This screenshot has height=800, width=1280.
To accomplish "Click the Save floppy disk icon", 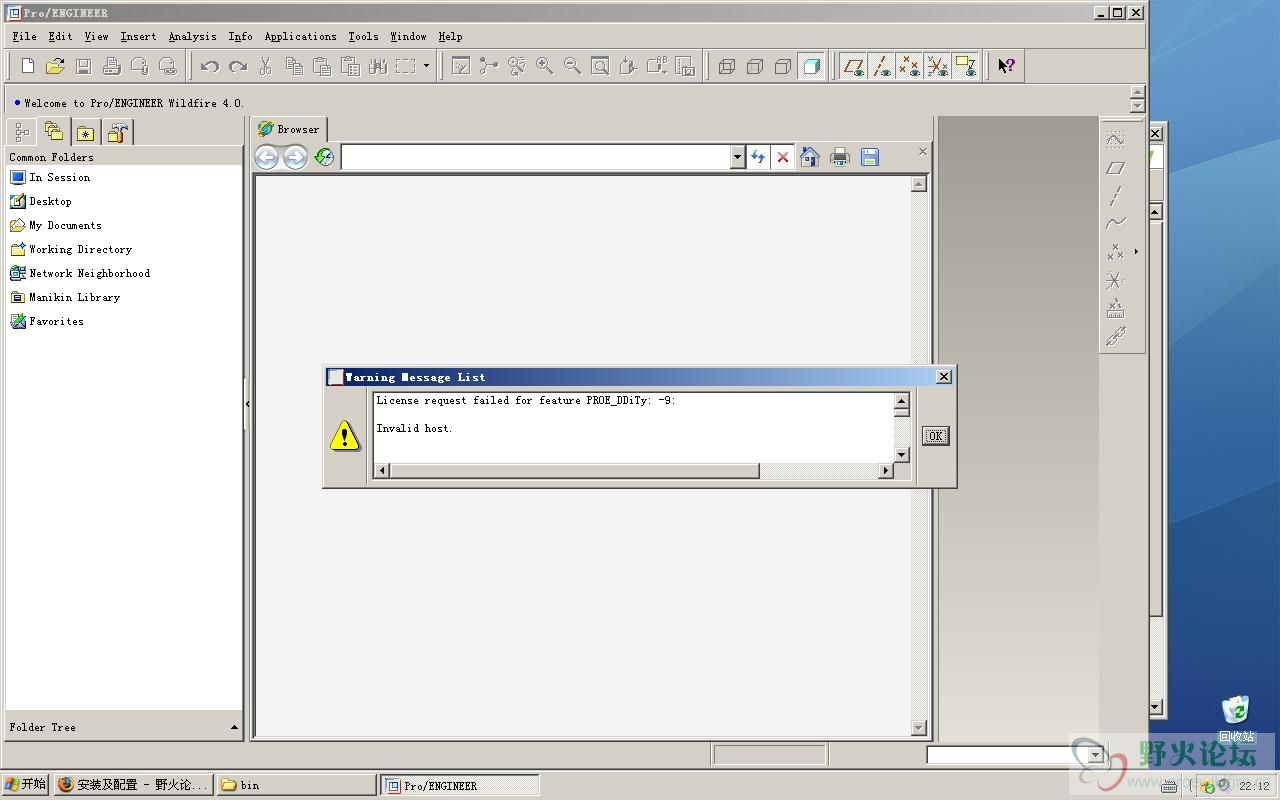I will (x=84, y=66).
